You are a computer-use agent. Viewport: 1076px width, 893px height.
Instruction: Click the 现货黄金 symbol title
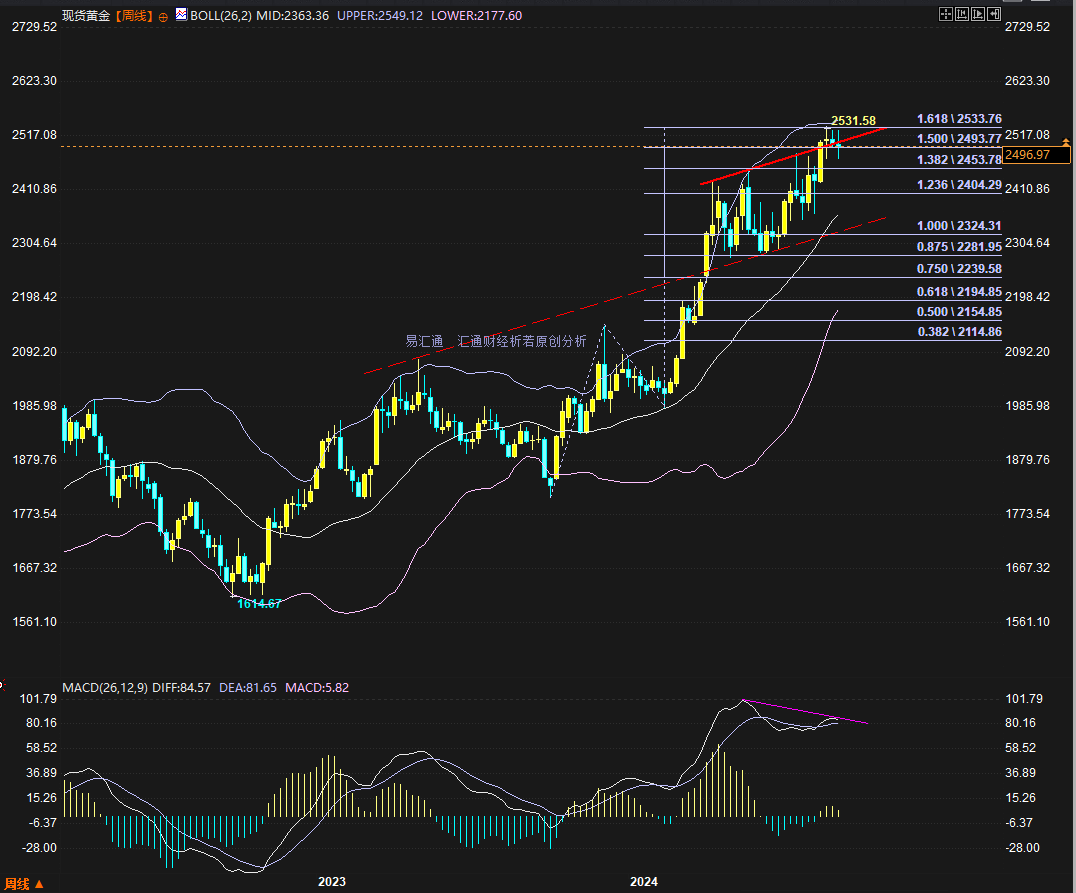click(x=85, y=15)
